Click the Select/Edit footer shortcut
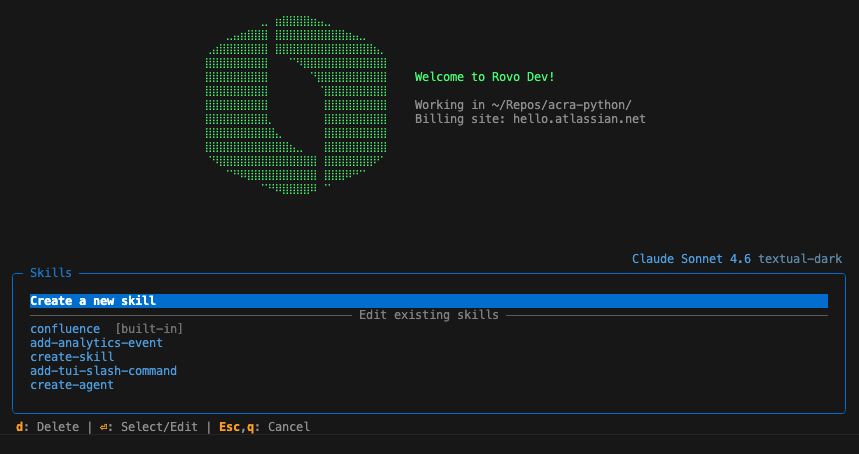This screenshot has height=454, width=859. (148, 427)
